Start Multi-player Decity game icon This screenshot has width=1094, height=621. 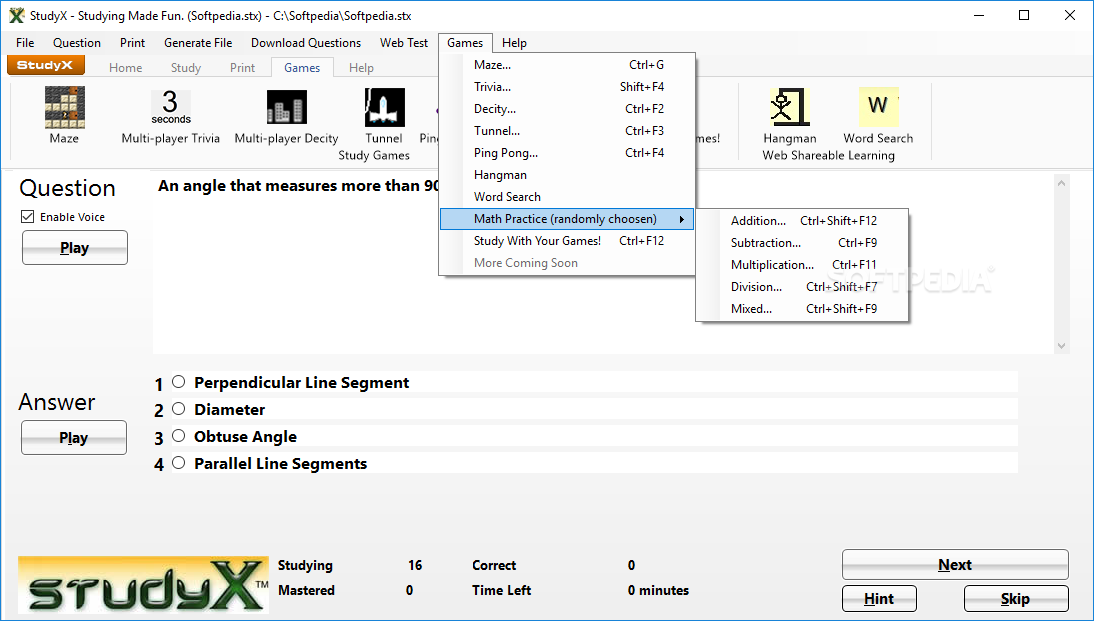pyautogui.click(x=286, y=107)
